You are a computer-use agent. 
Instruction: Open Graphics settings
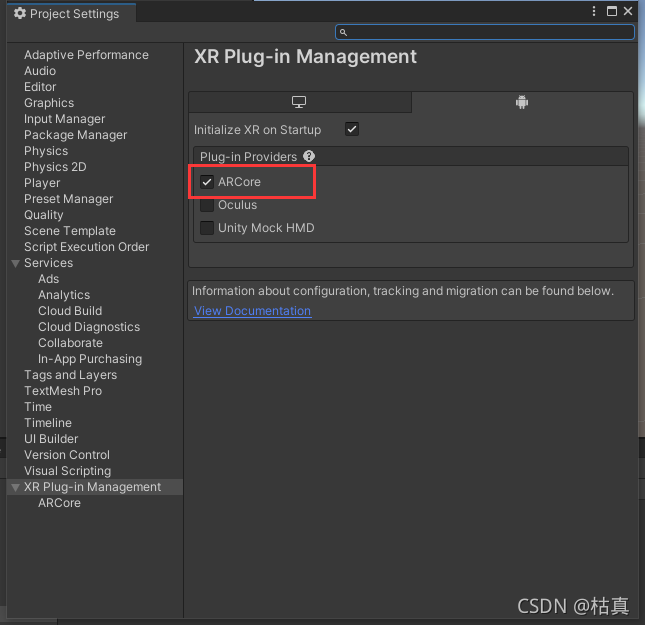[x=49, y=103]
